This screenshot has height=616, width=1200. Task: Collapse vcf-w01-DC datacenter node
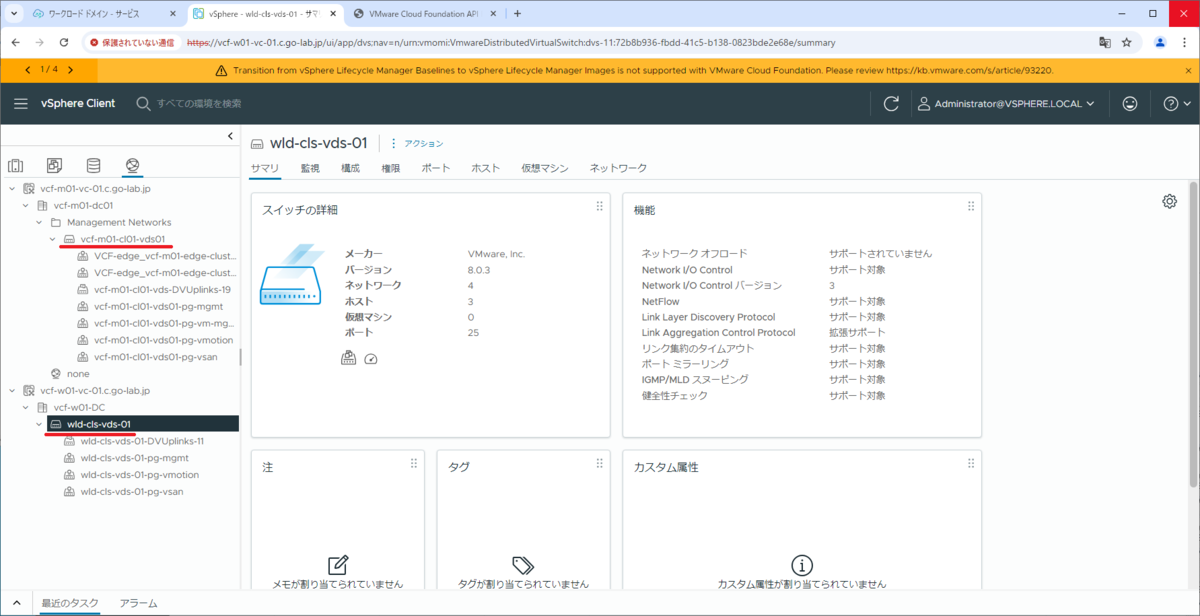tap(25, 408)
